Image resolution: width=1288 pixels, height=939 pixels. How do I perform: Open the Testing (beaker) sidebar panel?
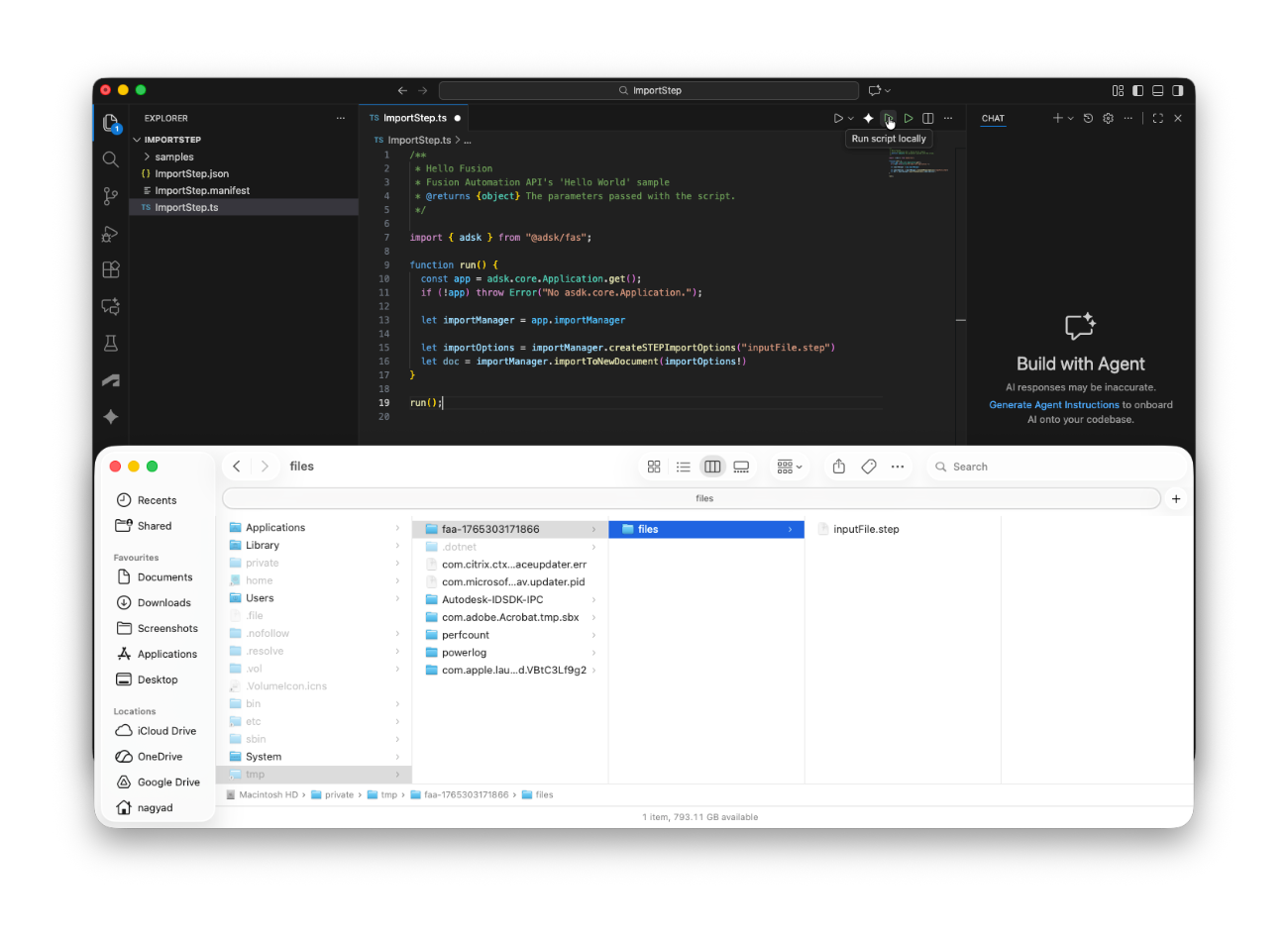(x=110, y=342)
